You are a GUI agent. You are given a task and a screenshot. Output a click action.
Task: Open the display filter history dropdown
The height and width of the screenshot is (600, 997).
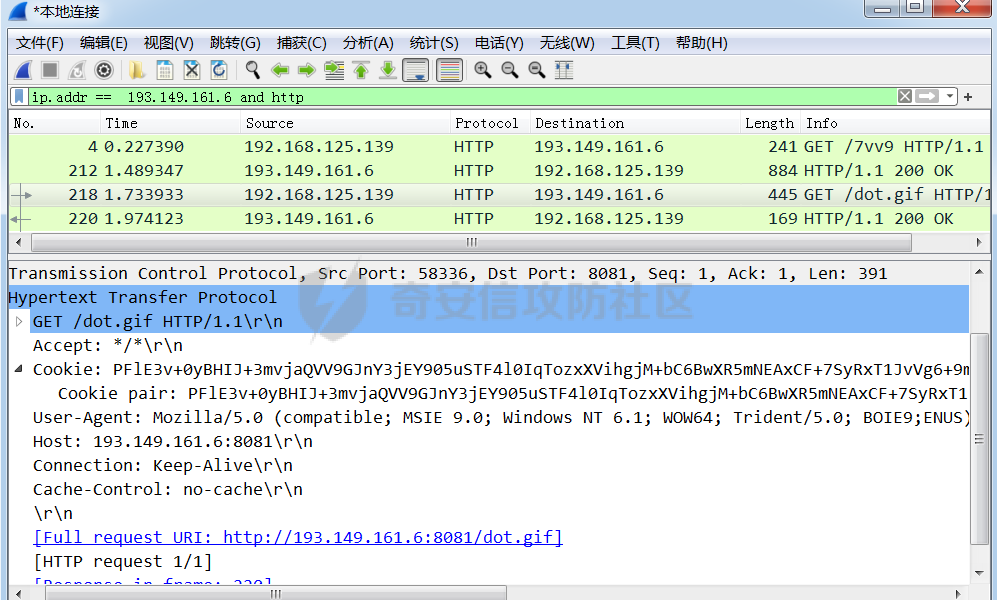click(950, 97)
